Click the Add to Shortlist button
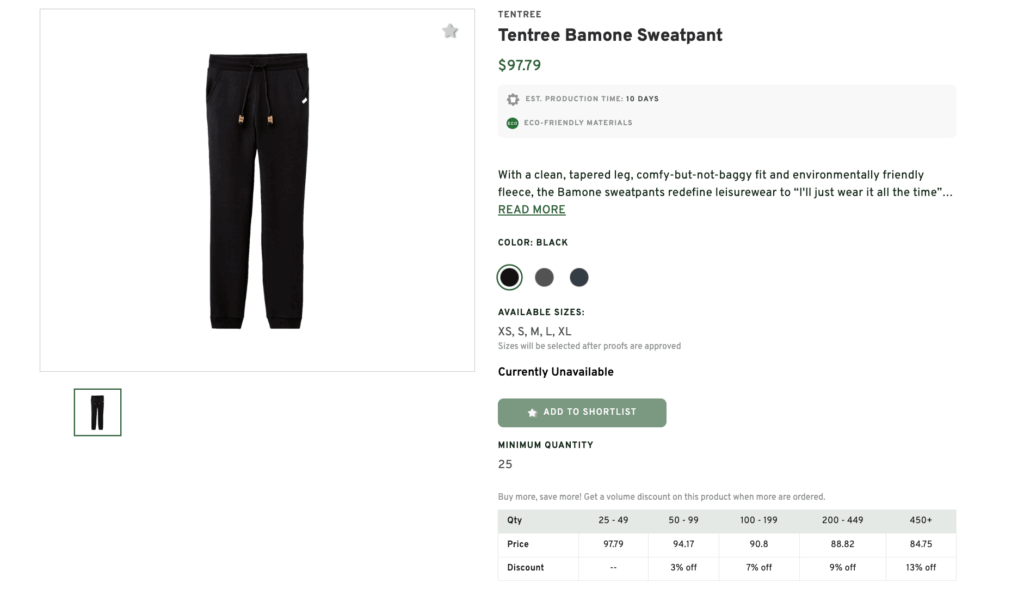Viewport: 1024px width, 589px height. tap(582, 412)
